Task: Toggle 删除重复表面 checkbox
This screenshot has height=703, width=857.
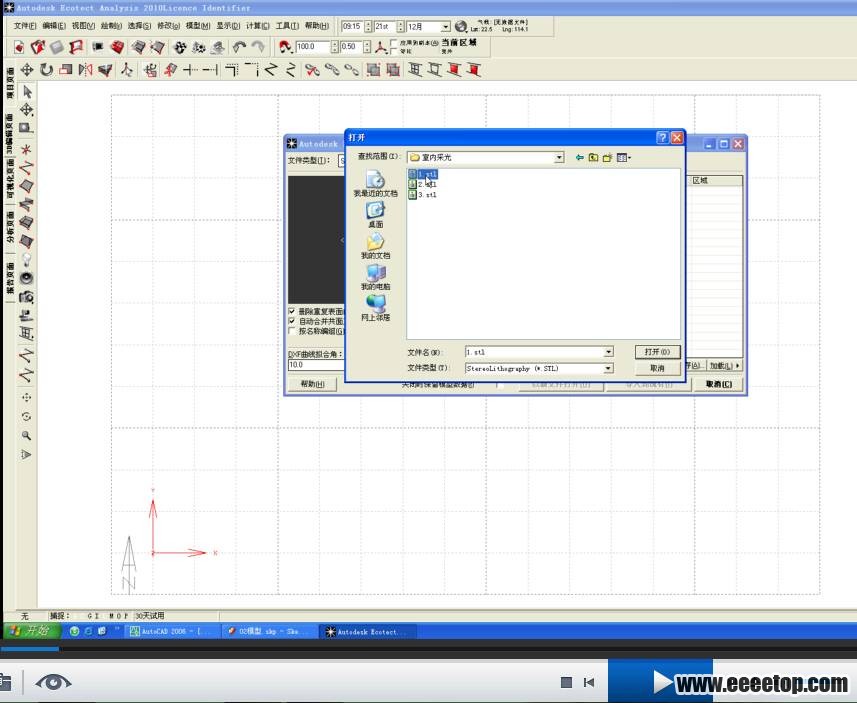Action: [292, 311]
